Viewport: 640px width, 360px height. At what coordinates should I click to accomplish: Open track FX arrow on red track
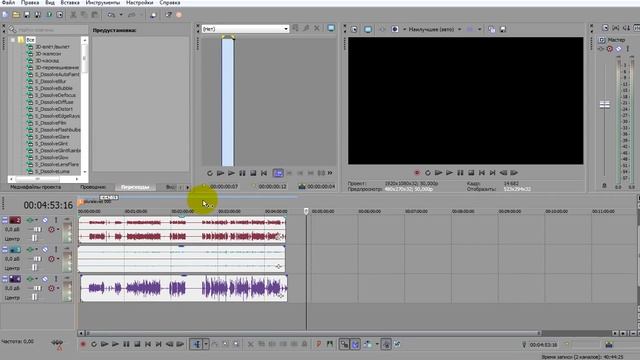(36, 220)
